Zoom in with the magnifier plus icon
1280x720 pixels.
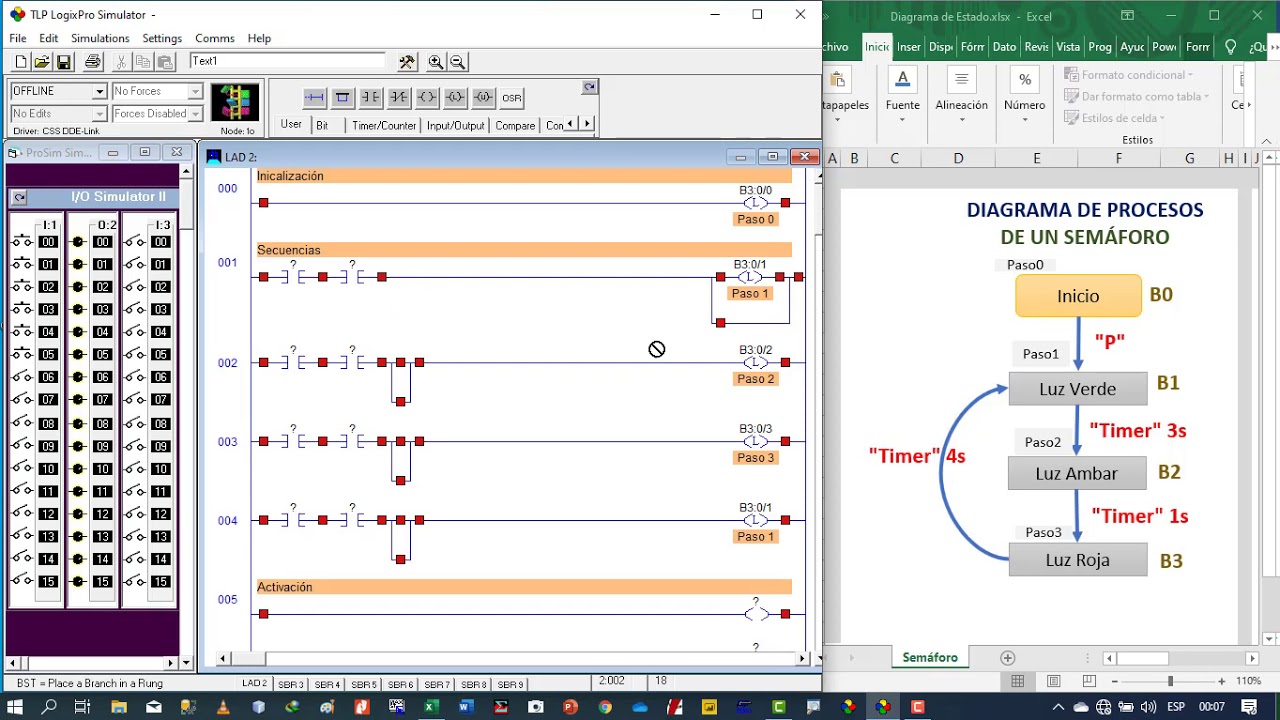coord(436,62)
